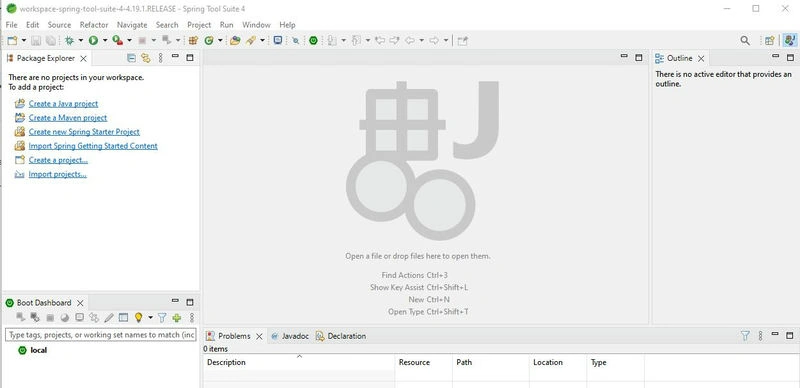Open the Search toolbar dropdown arrow
Image resolution: width=800 pixels, height=388 pixels.
coord(262,40)
